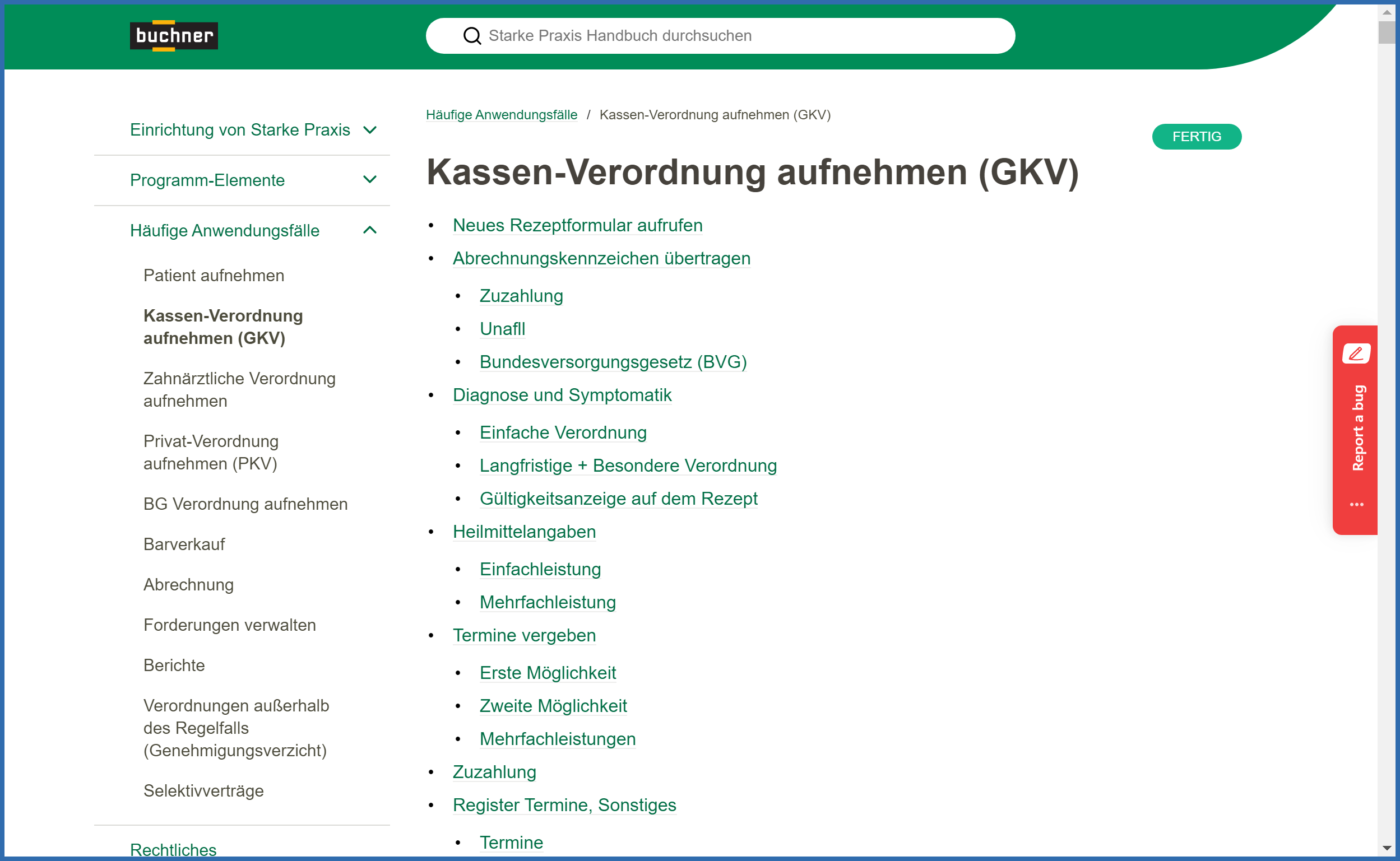The height and width of the screenshot is (861, 1400).
Task: Open Patient aufnehmen in sidebar
Action: point(214,276)
